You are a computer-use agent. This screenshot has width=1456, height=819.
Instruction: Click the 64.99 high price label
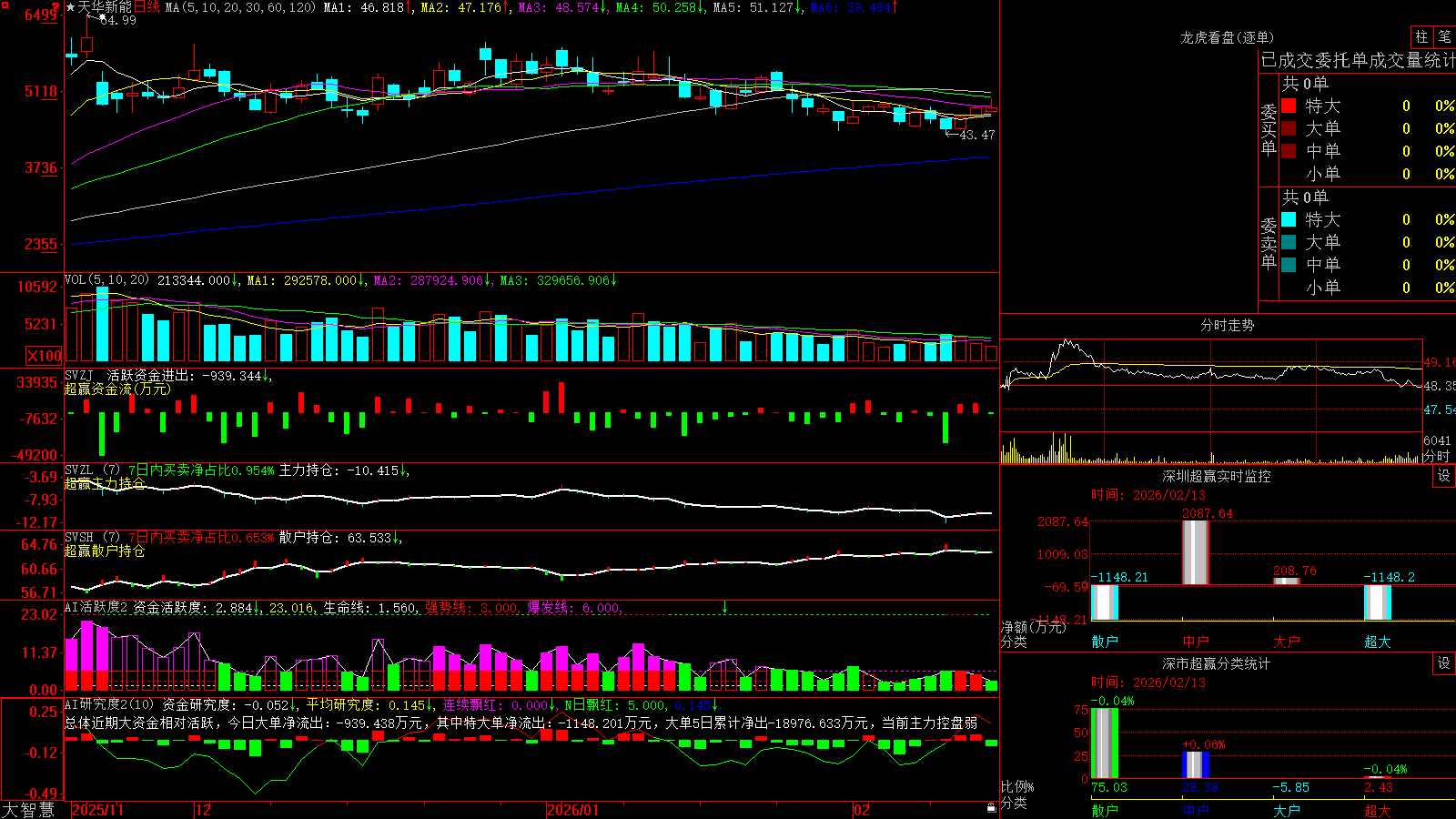[118, 20]
